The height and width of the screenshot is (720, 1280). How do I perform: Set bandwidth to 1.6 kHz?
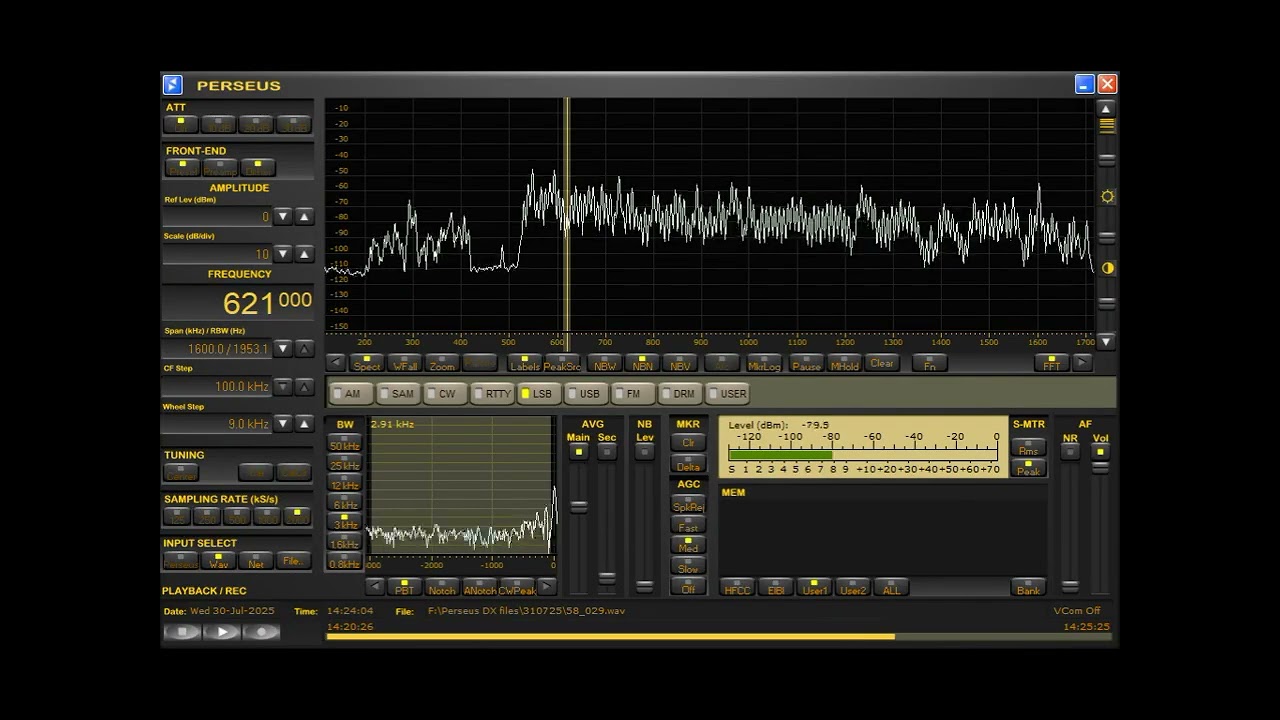click(344, 542)
